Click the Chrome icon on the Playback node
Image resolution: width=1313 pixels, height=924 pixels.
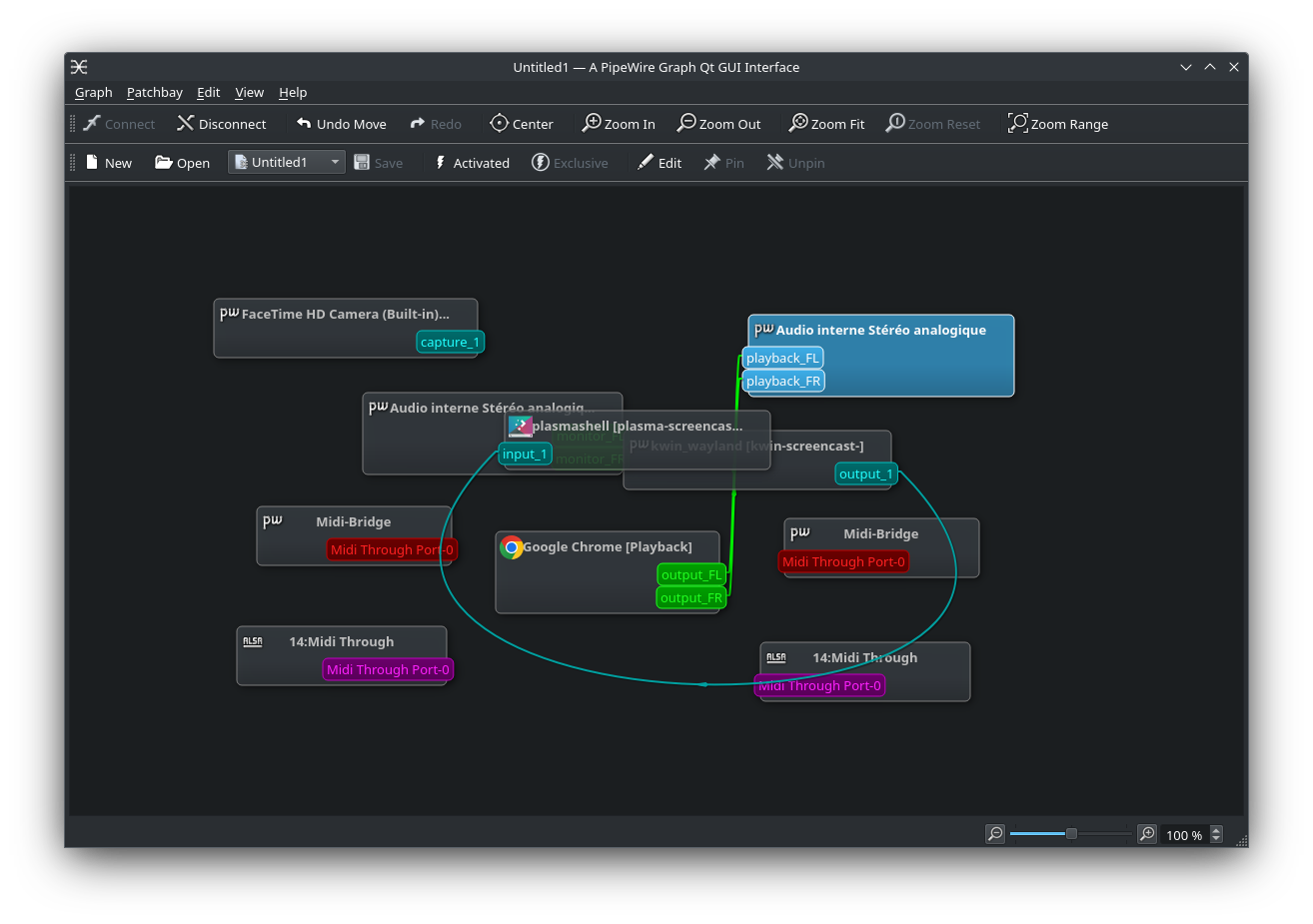pyautogui.click(x=512, y=546)
